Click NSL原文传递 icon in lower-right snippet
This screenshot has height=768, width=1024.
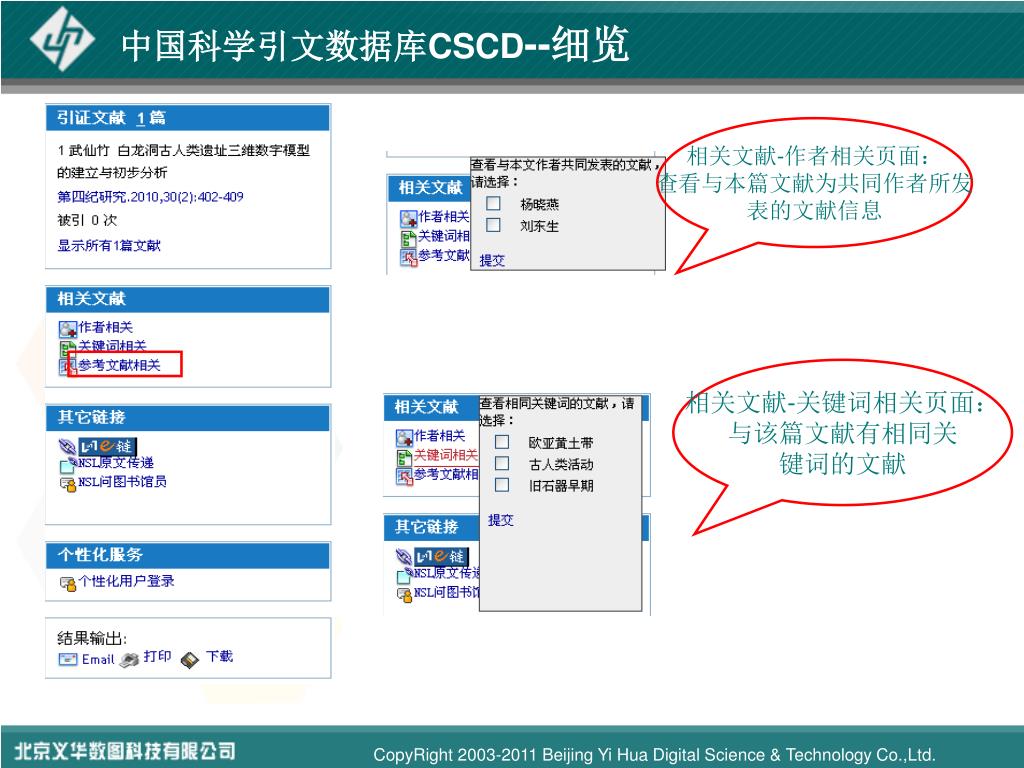(404, 575)
